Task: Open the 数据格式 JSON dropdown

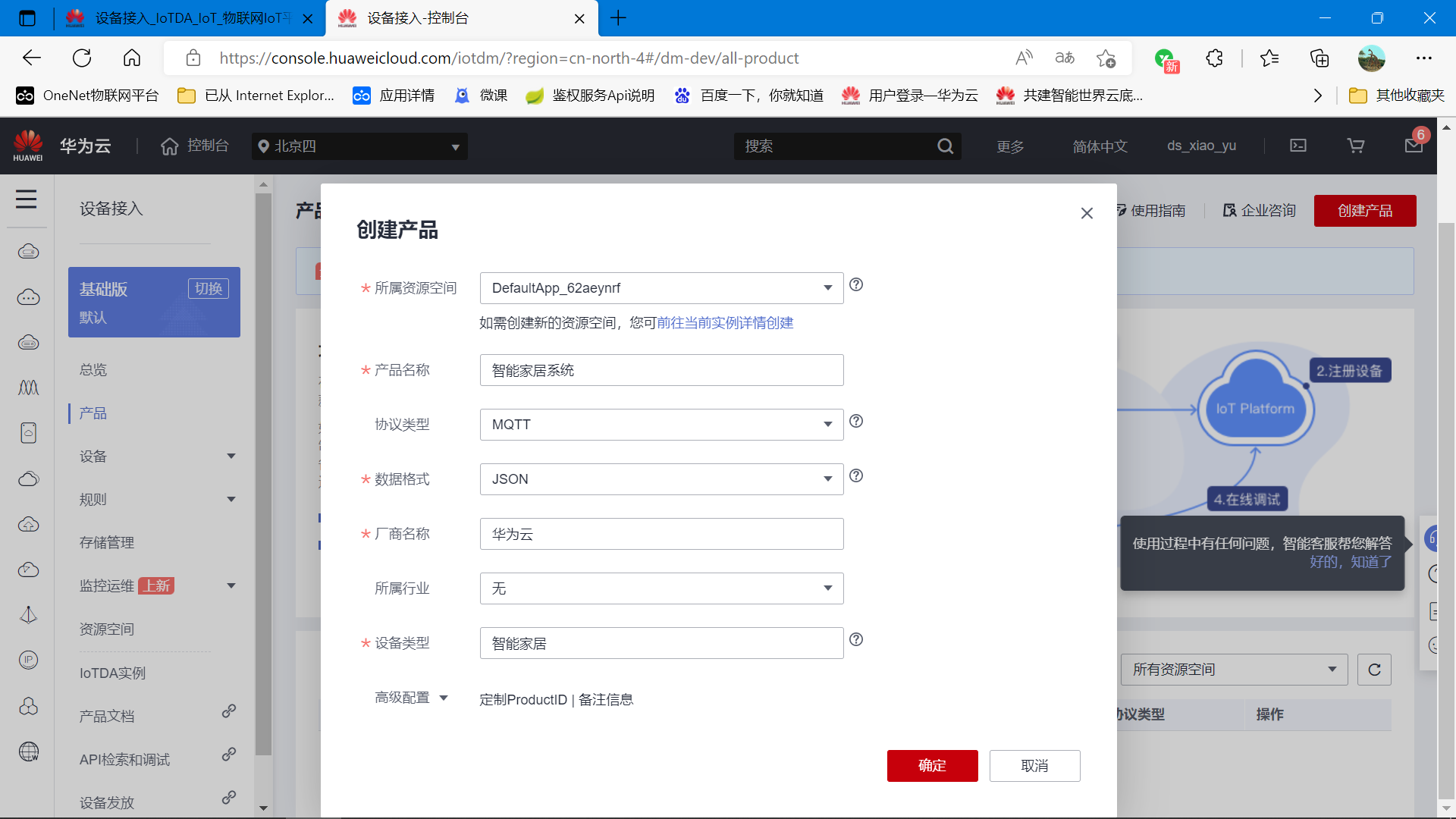Action: pyautogui.click(x=661, y=479)
